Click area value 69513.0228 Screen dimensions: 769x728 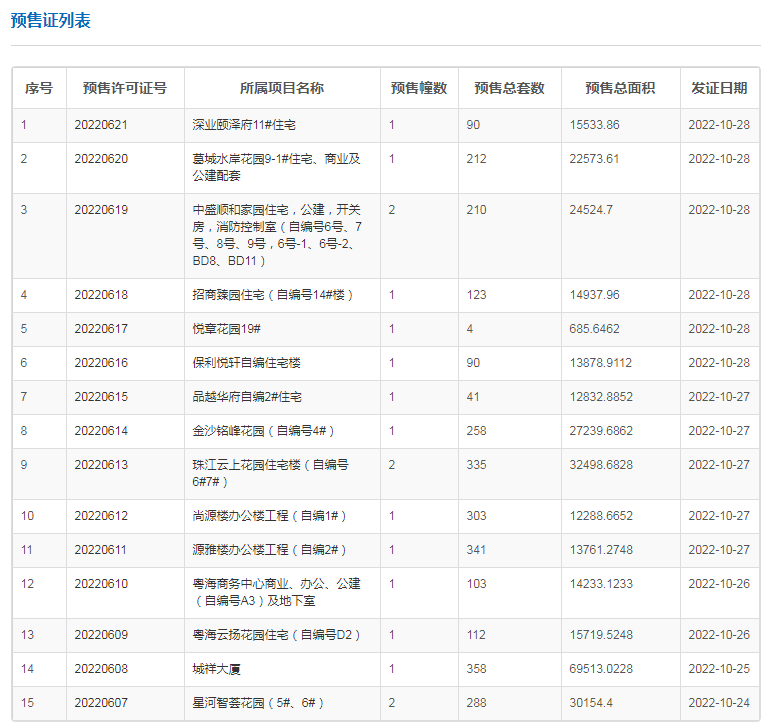[x=601, y=669]
